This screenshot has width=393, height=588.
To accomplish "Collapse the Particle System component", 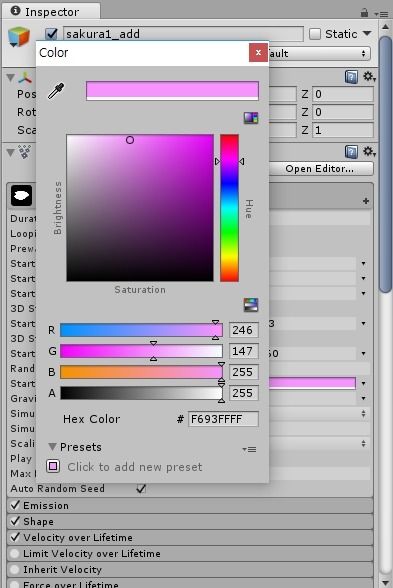I will point(10,153).
